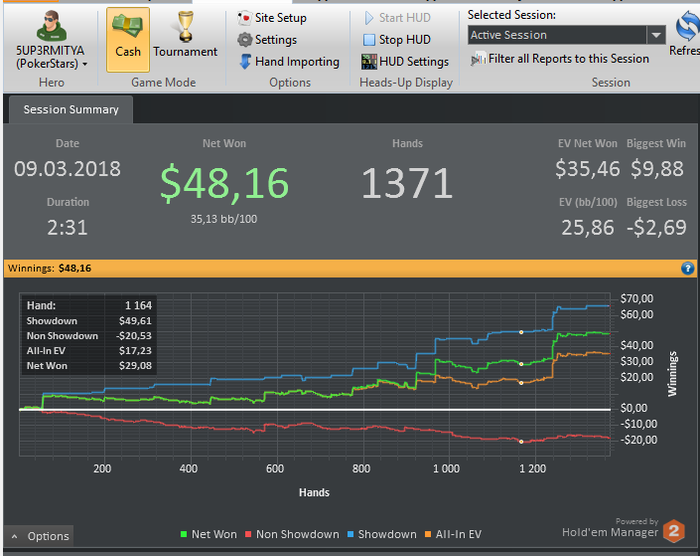Screen dimensions: 700x556
Task: Switch to Tournament game mode
Action: click(x=185, y=36)
